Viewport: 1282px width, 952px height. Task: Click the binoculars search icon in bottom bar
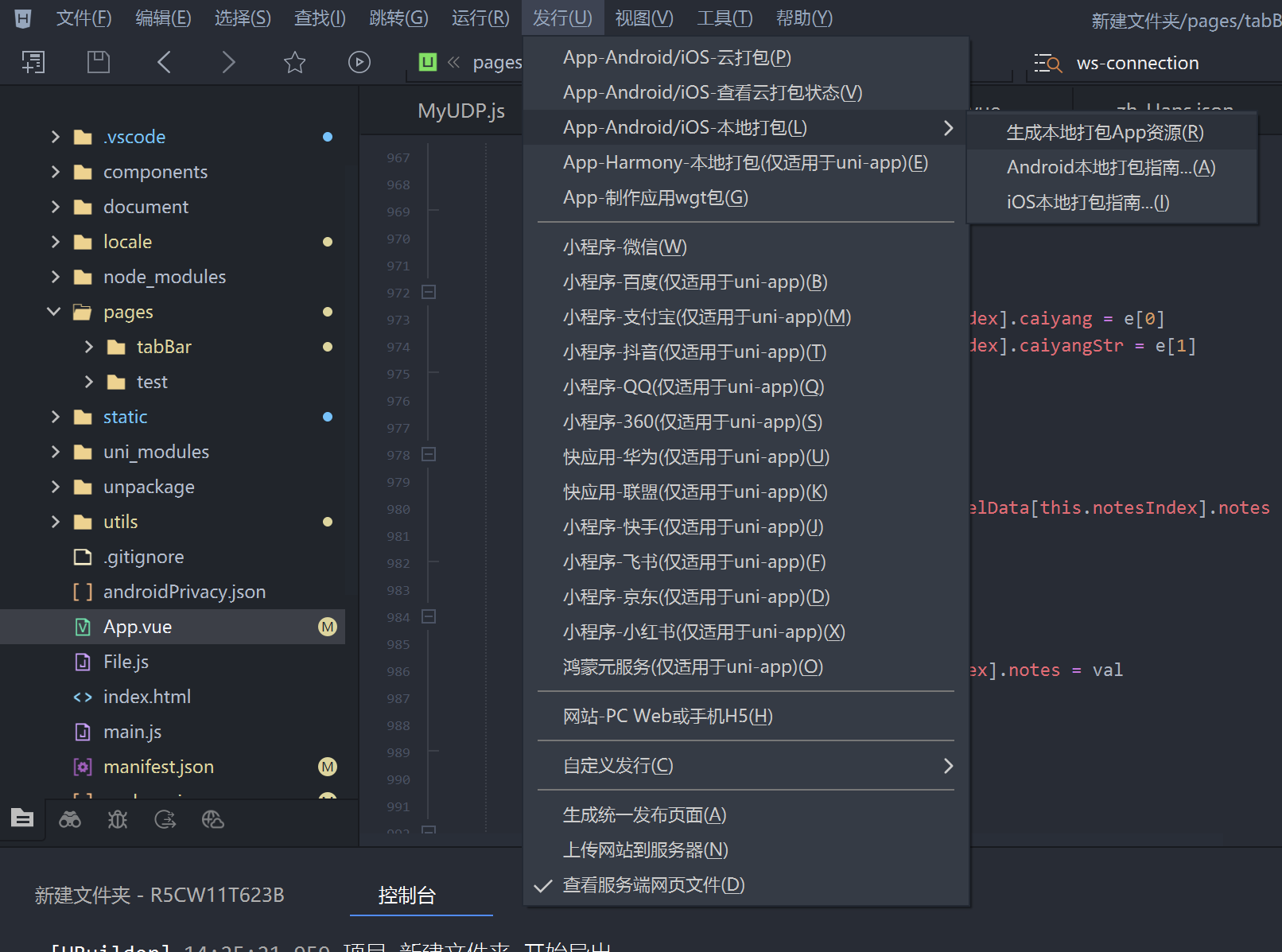(70, 819)
